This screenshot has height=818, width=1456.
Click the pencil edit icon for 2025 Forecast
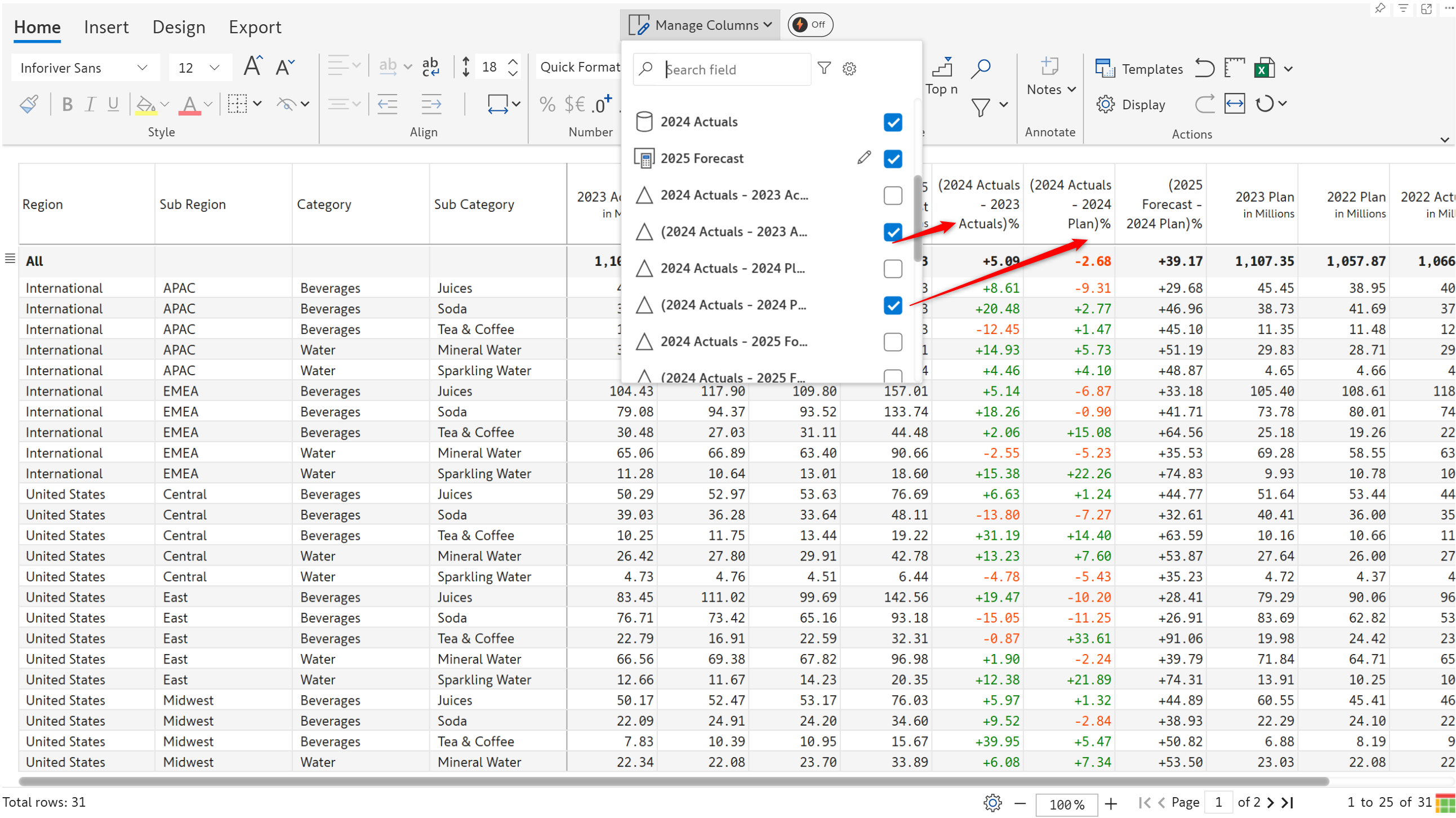863,158
